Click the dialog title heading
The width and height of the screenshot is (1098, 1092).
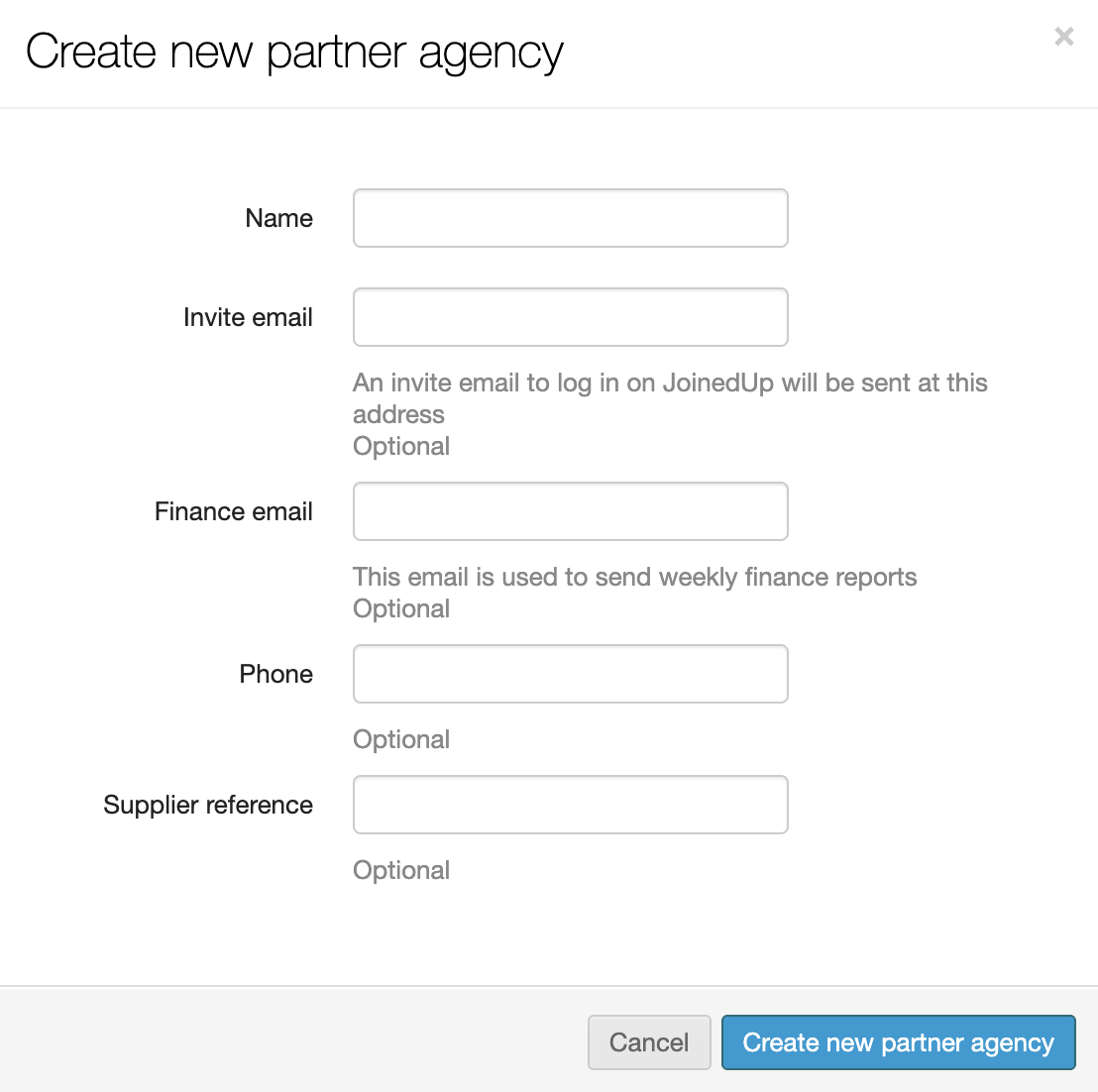pos(294,52)
